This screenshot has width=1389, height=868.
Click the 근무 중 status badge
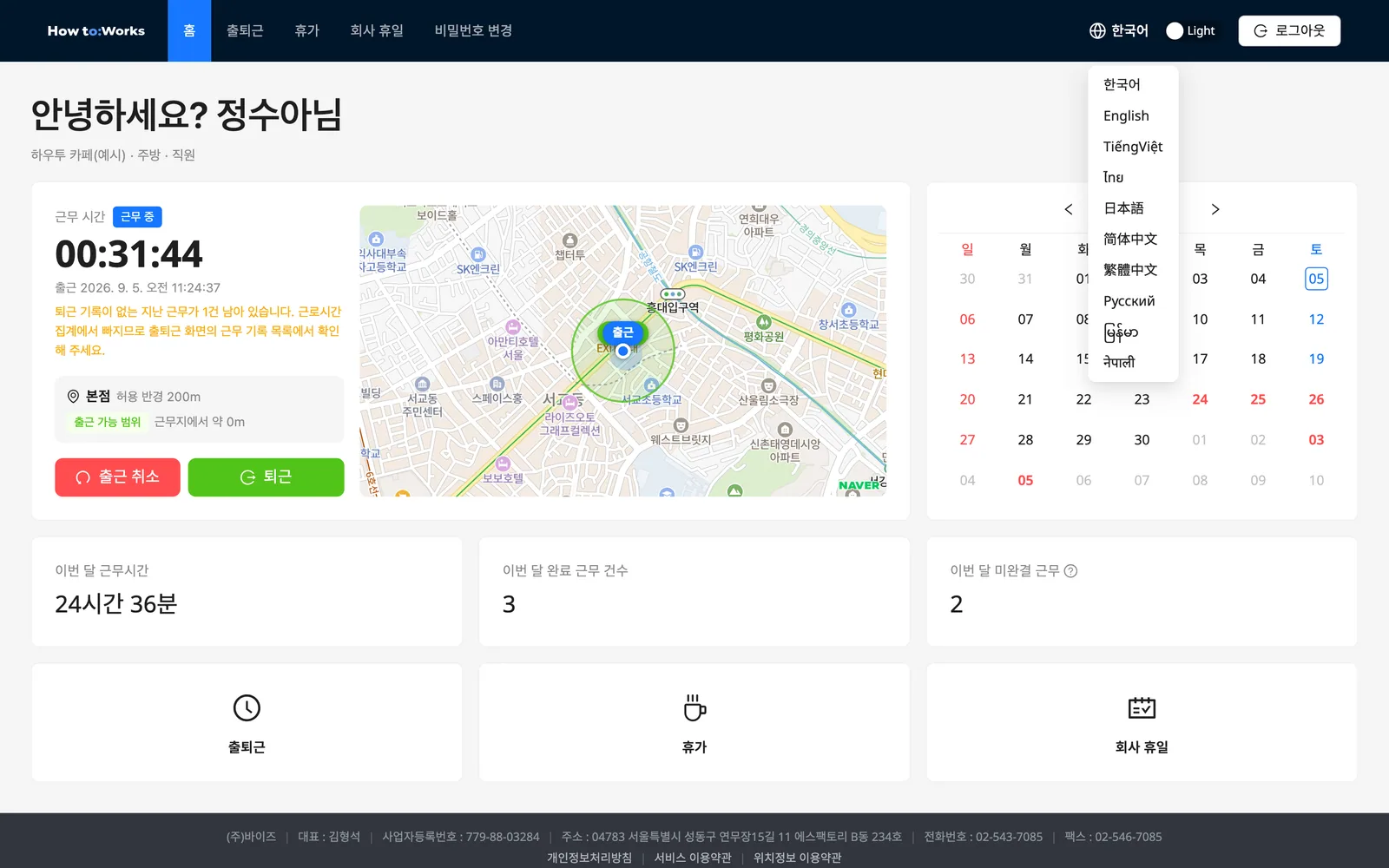[x=137, y=217]
